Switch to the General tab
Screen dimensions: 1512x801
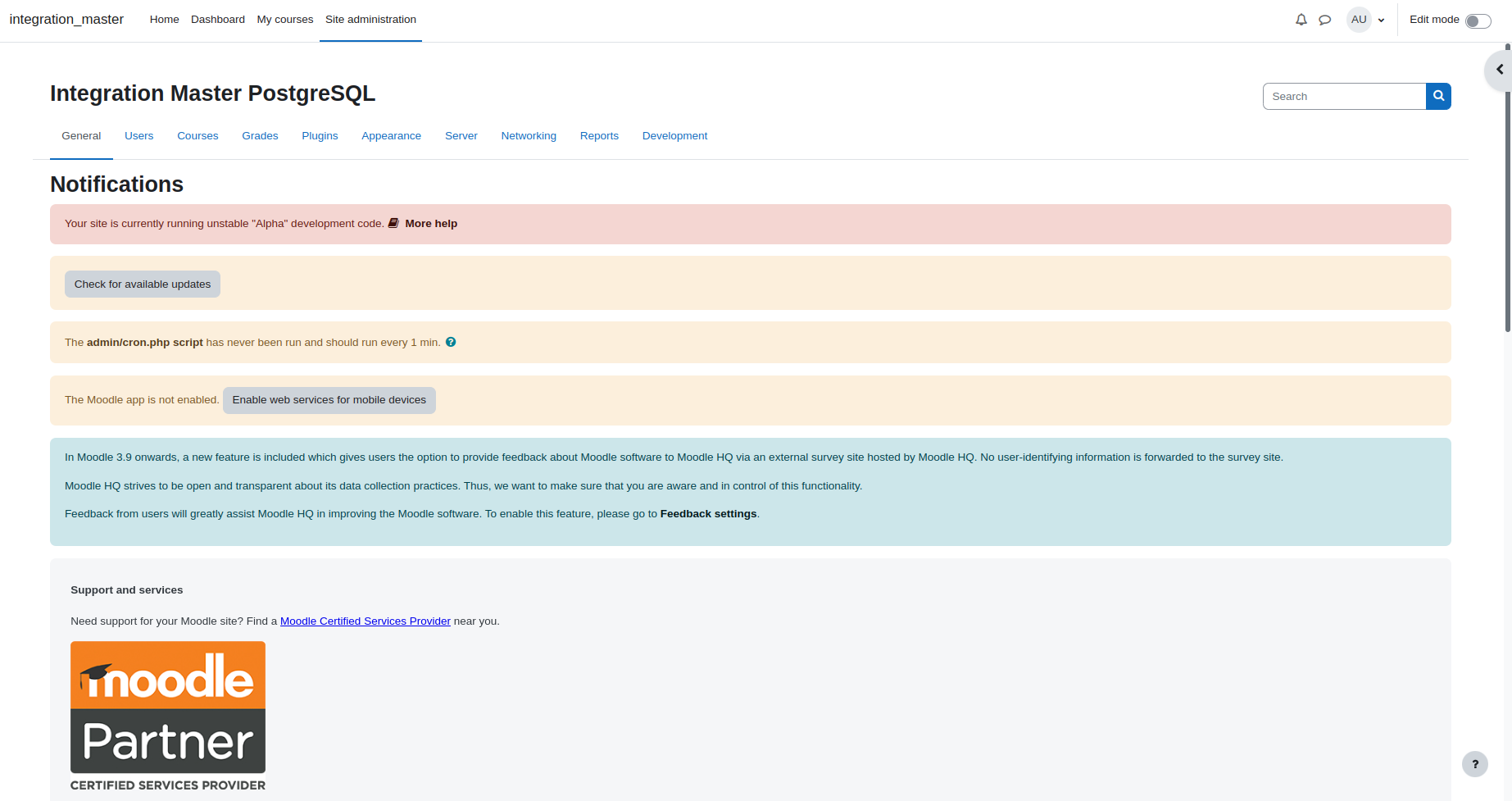pyautogui.click(x=81, y=136)
